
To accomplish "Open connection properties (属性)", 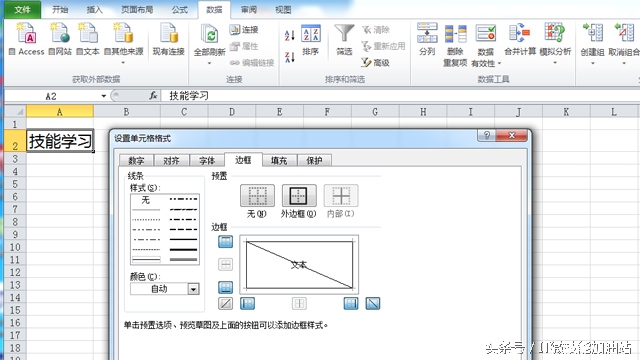I will click(244, 46).
